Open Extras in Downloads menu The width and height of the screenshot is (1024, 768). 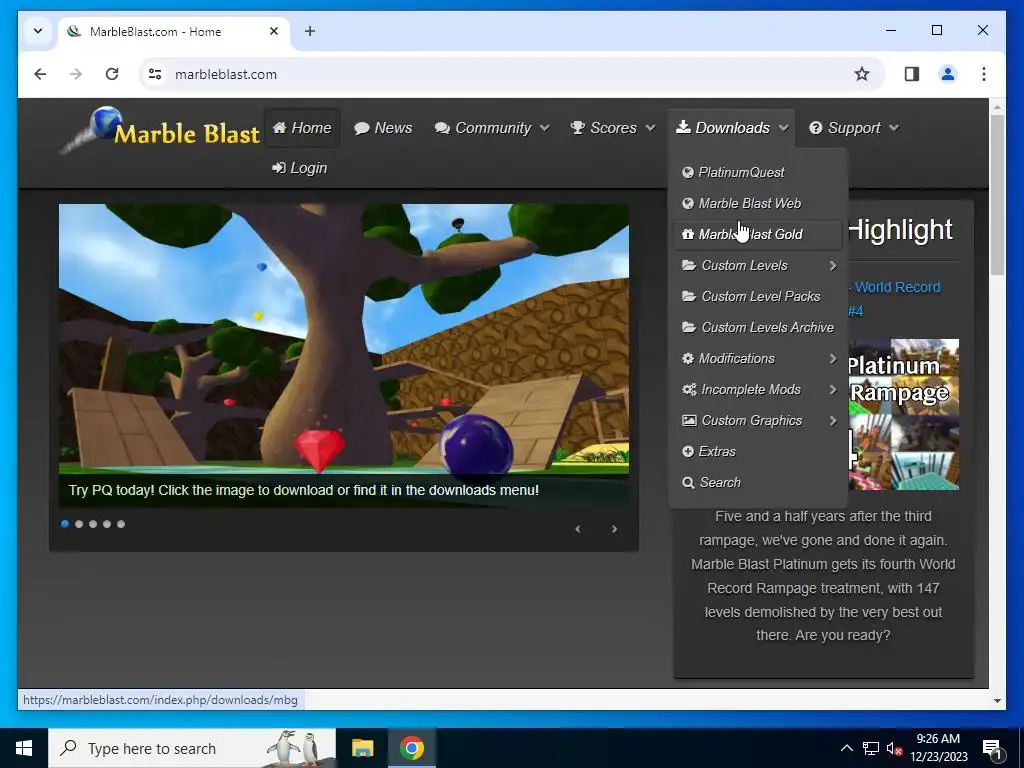click(758, 451)
